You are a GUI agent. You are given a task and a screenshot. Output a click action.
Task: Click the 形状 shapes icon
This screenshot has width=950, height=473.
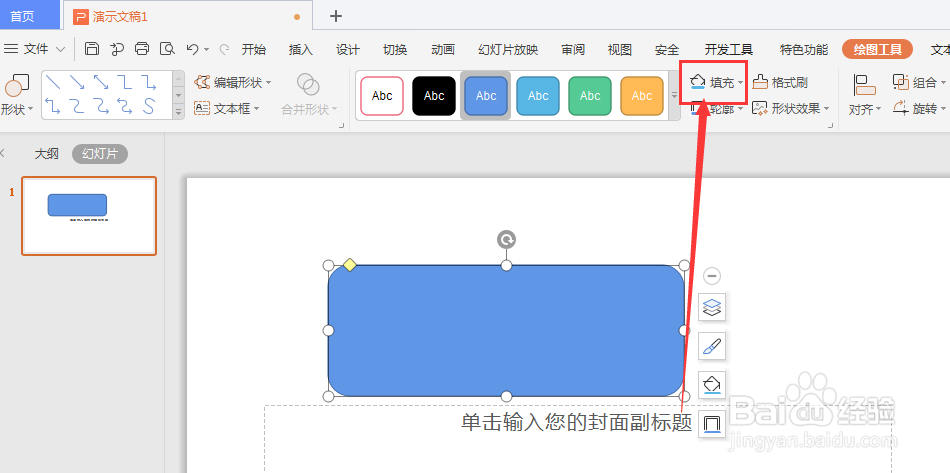pos(16,85)
